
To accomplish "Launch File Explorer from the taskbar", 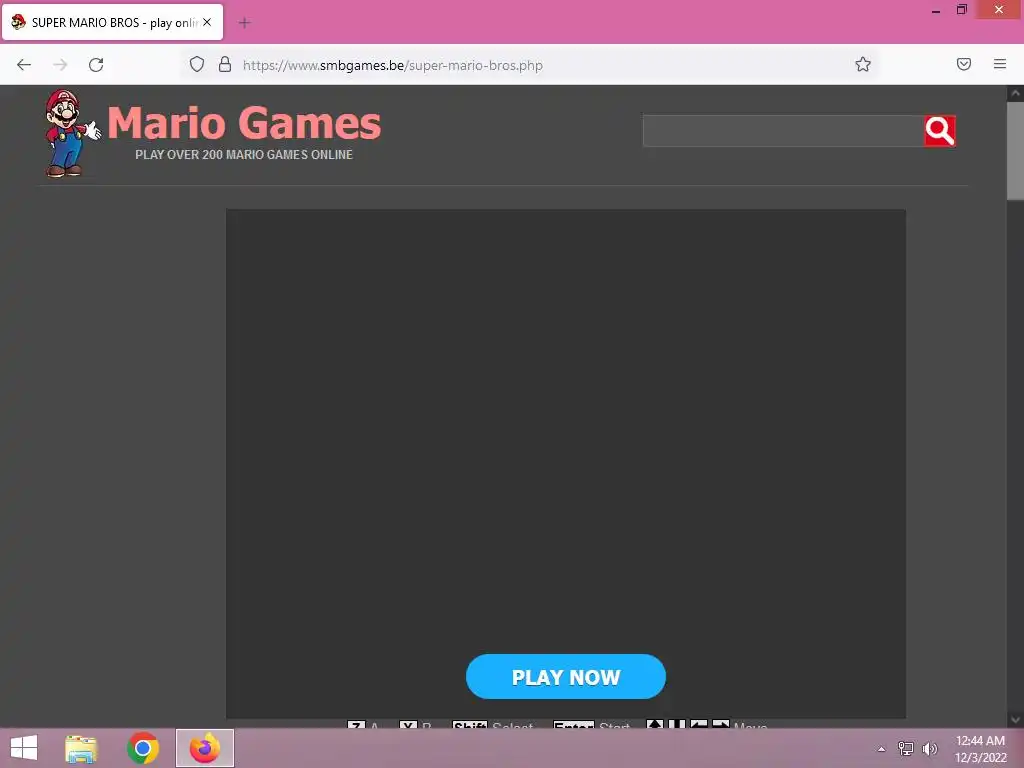I will pyautogui.click(x=81, y=748).
